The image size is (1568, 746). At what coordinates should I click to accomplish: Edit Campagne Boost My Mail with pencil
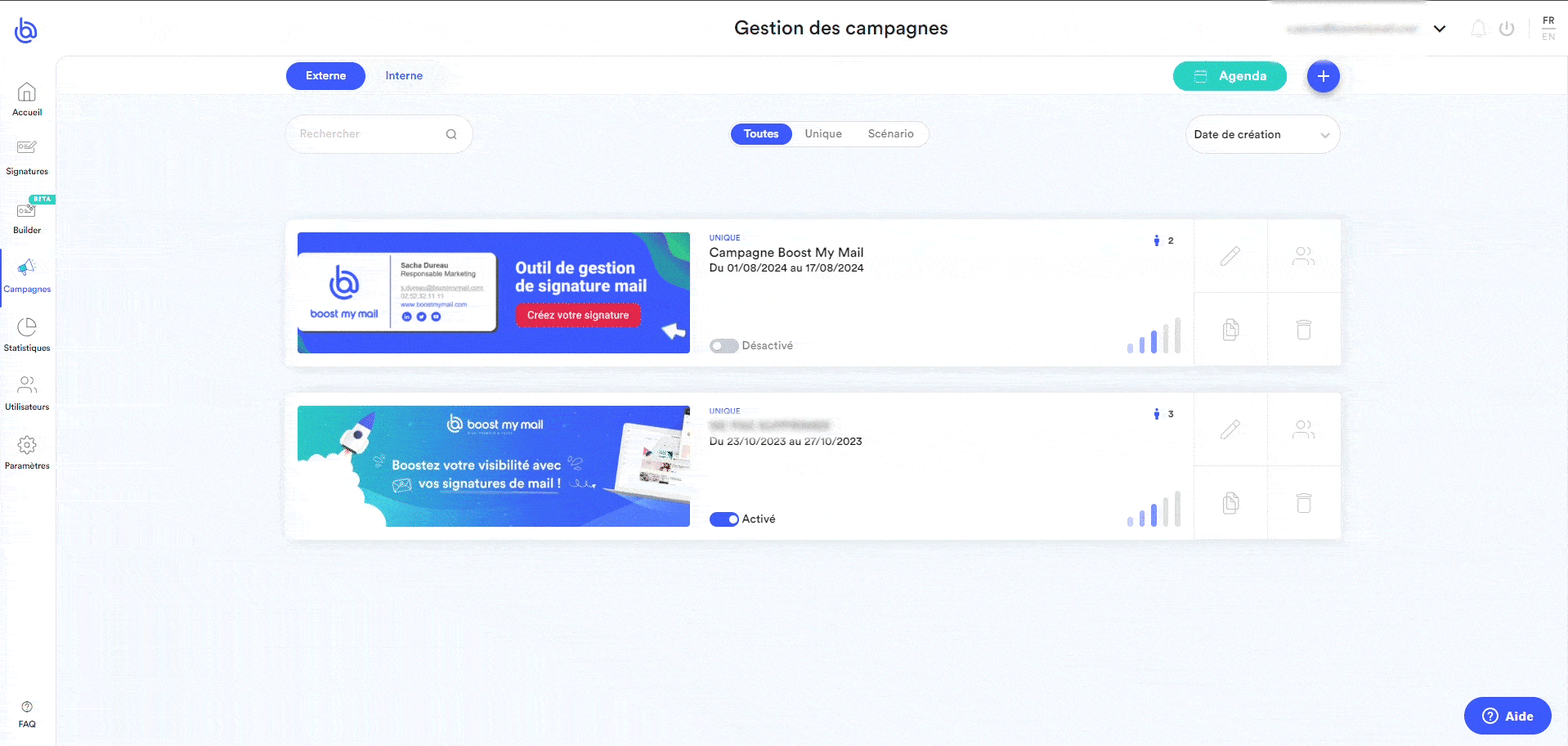(1230, 256)
